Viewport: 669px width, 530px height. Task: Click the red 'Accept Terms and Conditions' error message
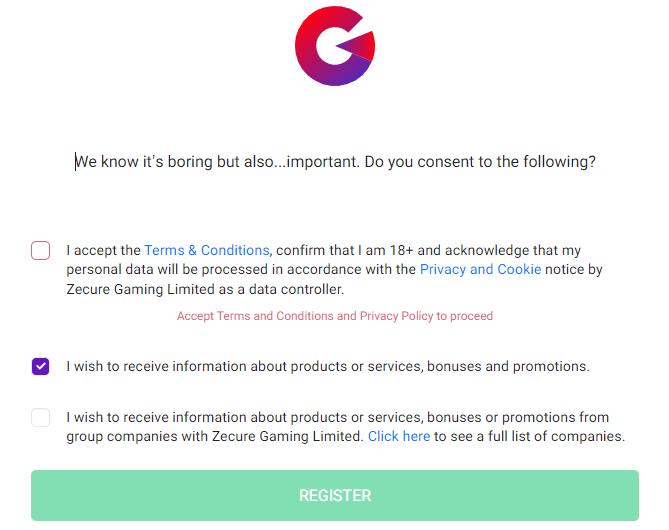(x=335, y=316)
